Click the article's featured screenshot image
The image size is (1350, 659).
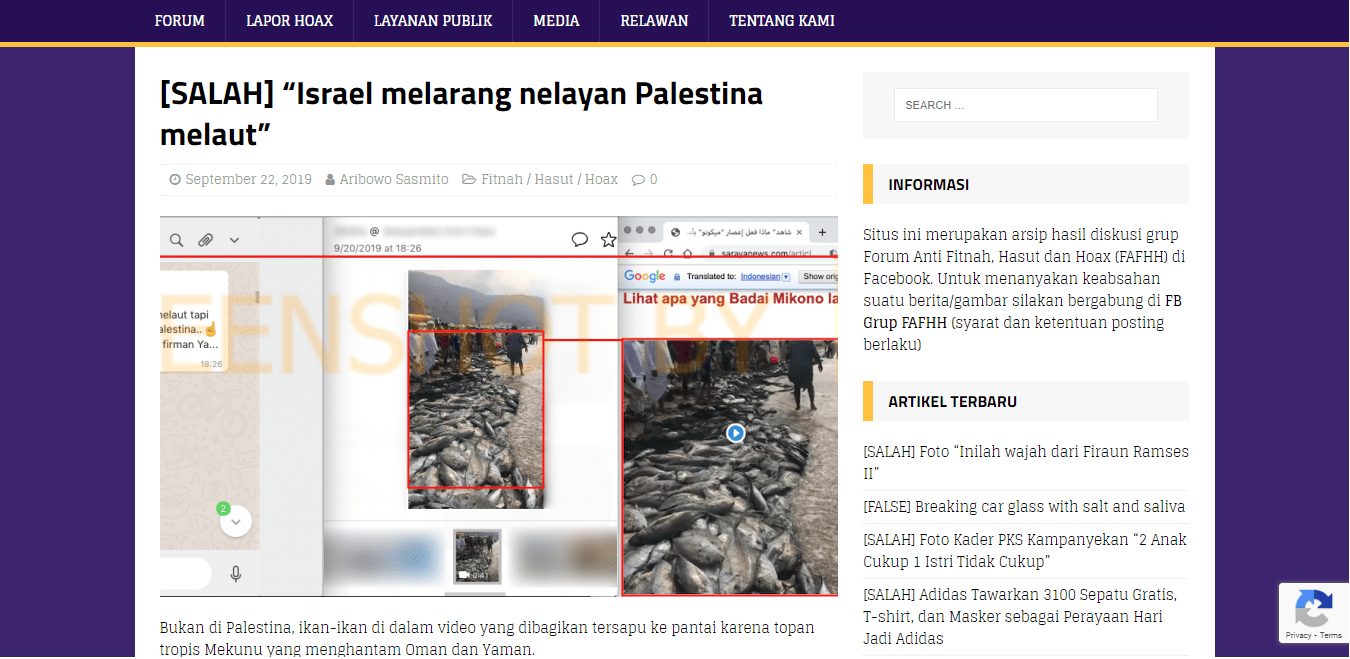(499, 406)
